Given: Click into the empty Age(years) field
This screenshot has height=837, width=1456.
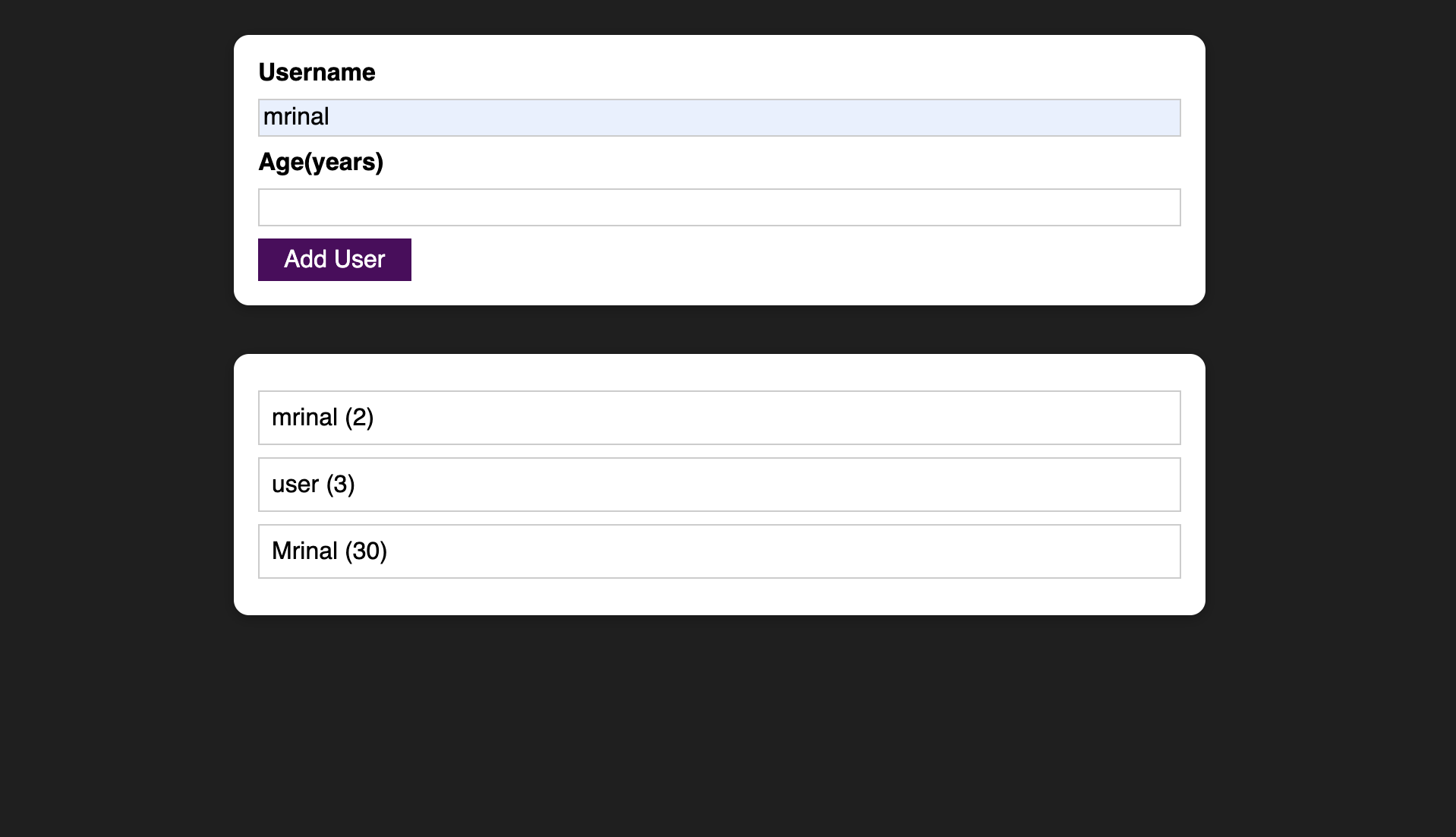Looking at the screenshot, I should coord(719,207).
